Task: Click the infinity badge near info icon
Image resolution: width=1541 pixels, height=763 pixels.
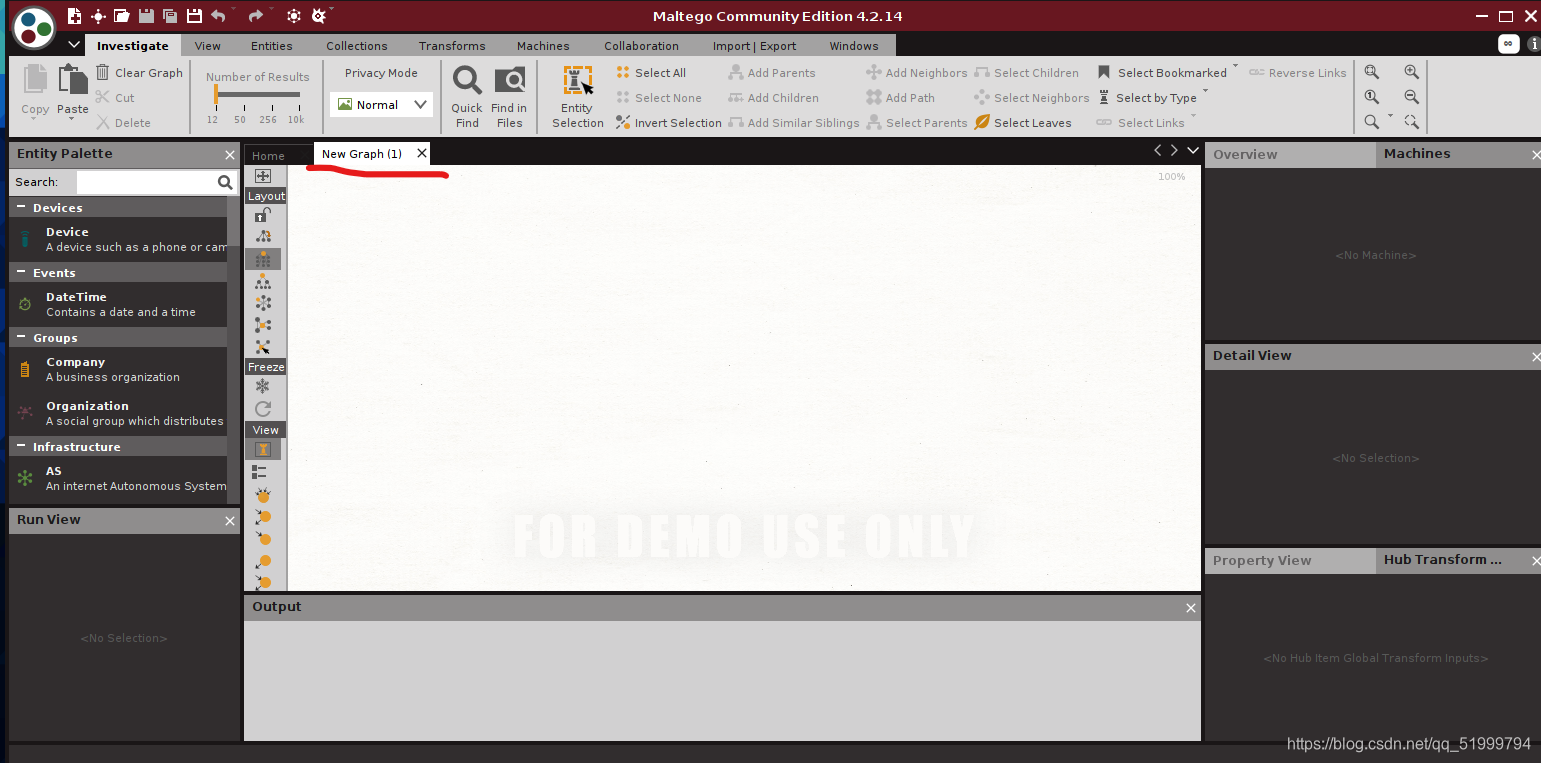Action: pyautogui.click(x=1508, y=44)
